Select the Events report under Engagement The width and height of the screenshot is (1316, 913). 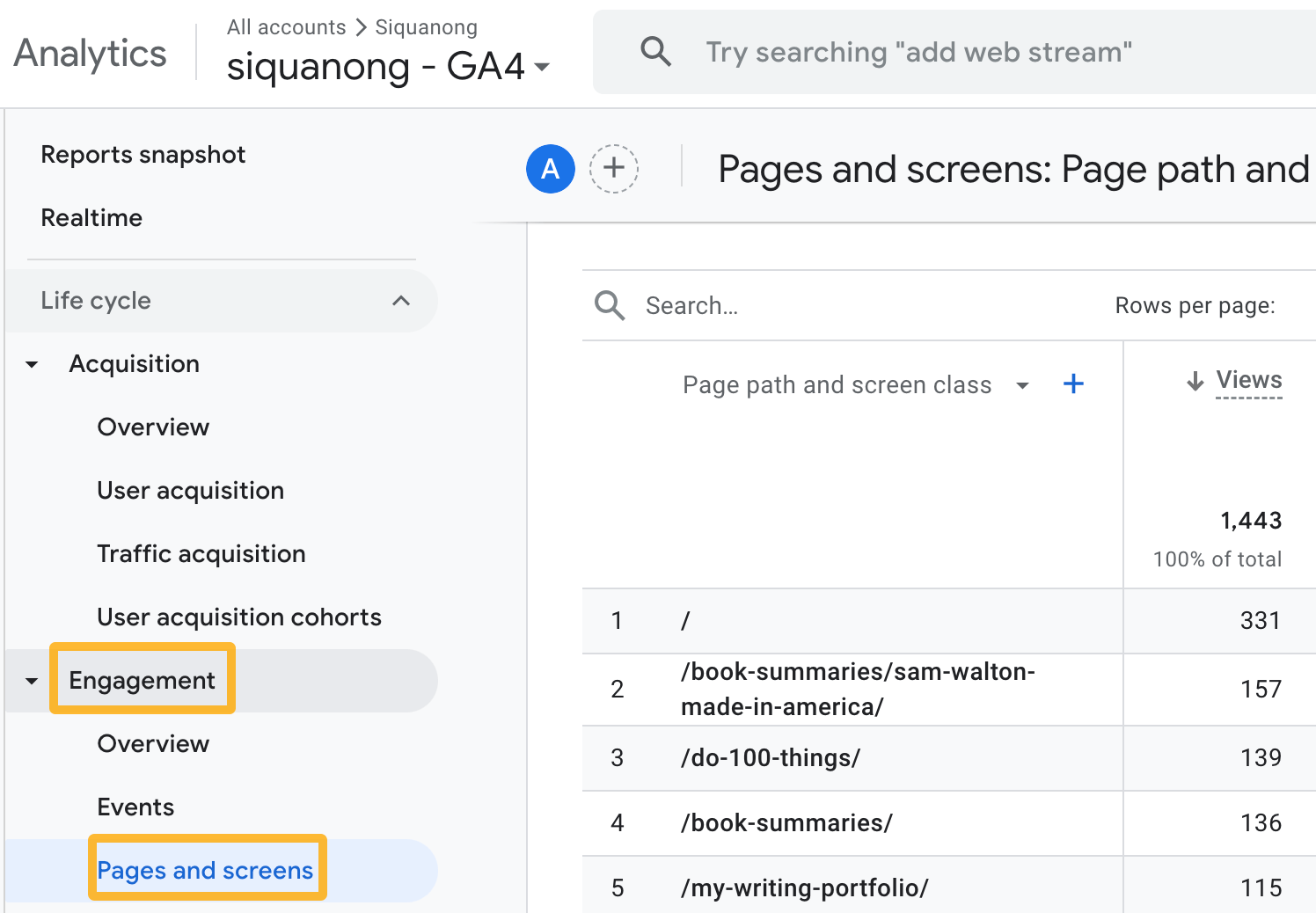(135, 807)
